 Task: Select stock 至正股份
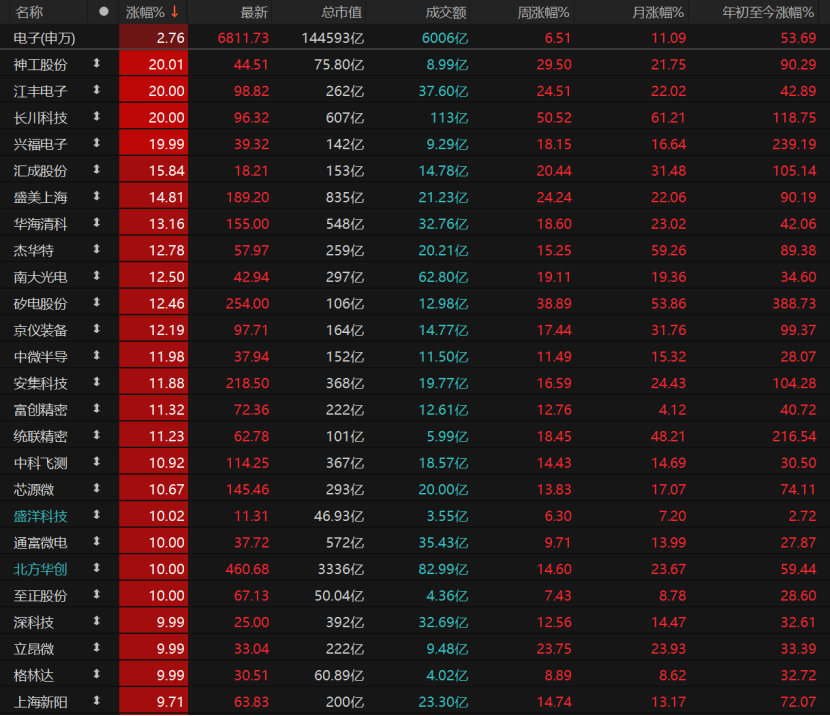tap(40, 596)
